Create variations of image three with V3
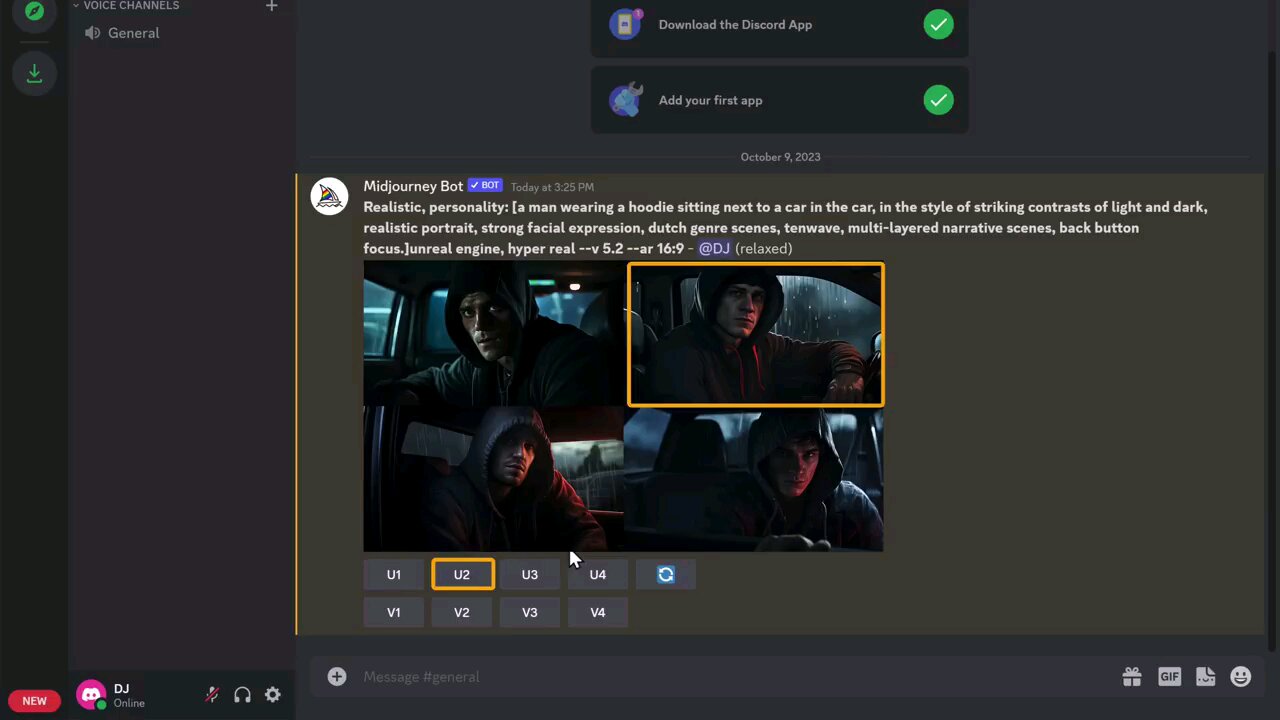 pos(530,613)
